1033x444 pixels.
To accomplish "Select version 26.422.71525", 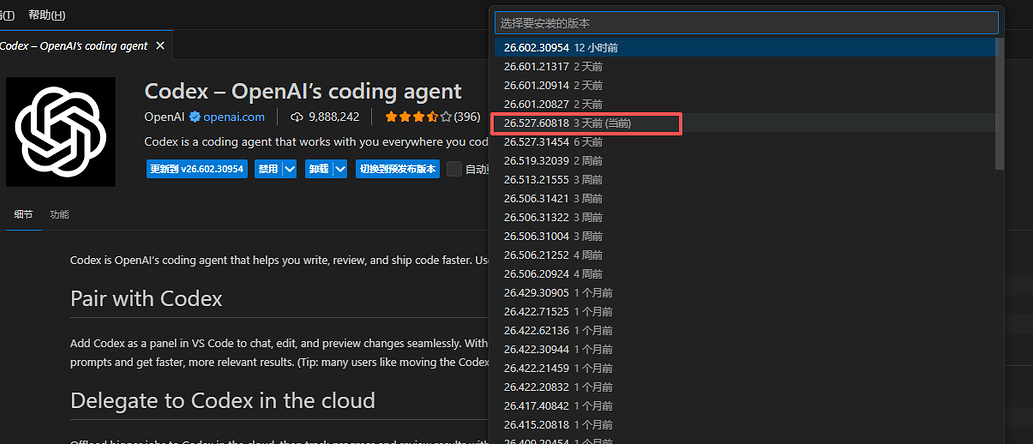I will (x=746, y=312).
